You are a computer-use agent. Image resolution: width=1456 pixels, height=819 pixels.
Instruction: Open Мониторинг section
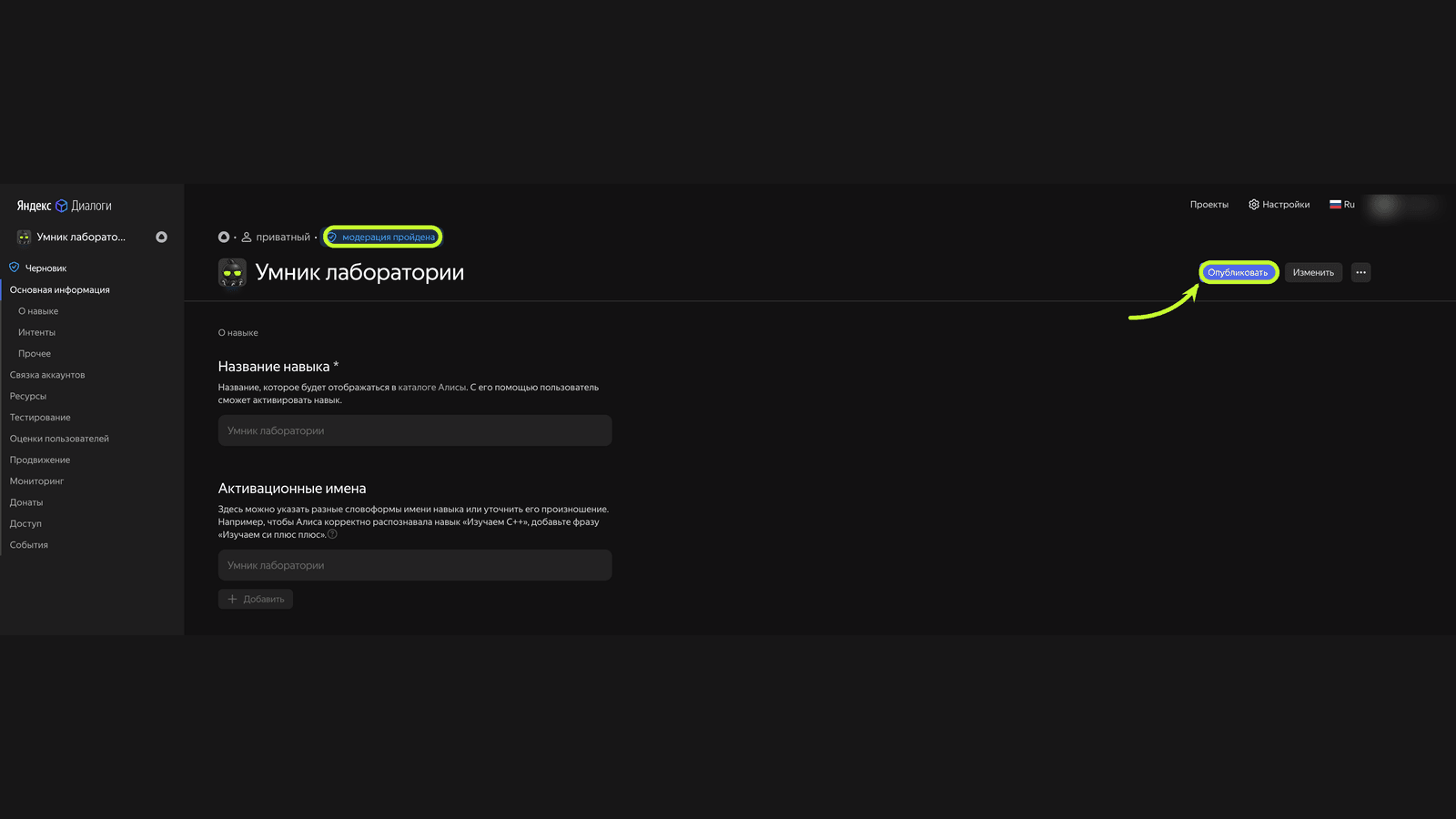click(36, 480)
